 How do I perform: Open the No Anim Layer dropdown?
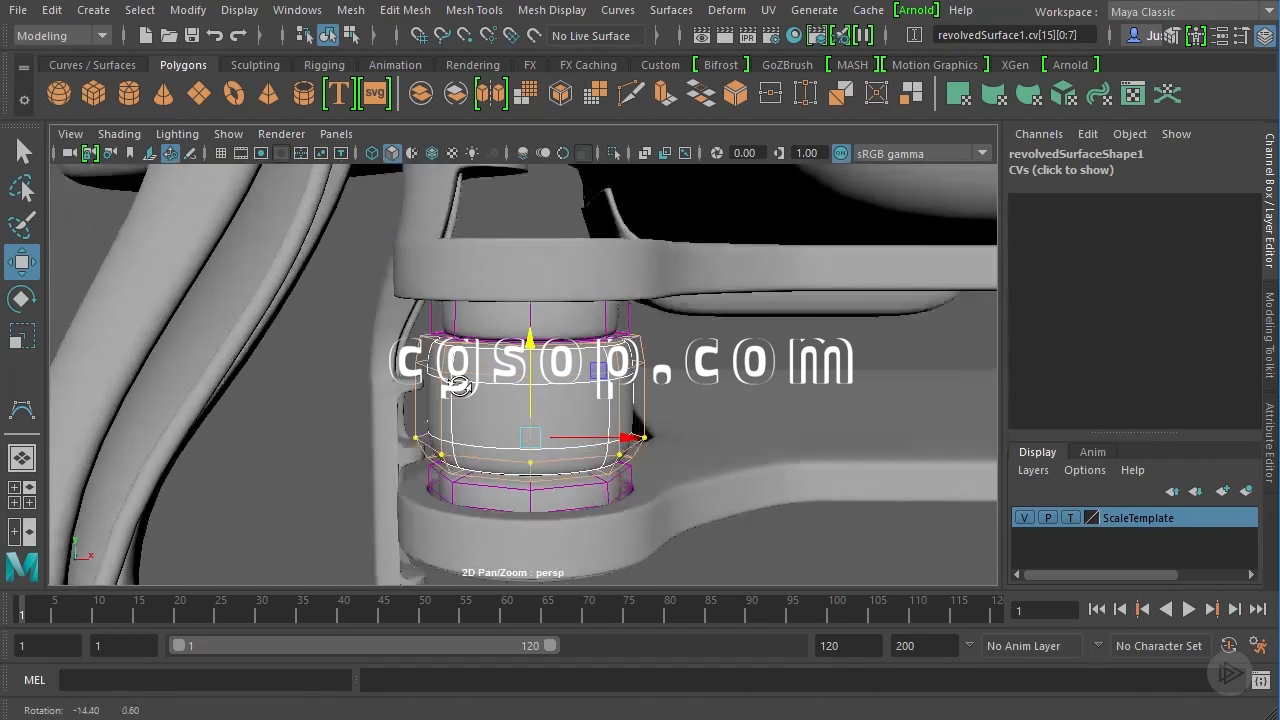pos(1042,646)
